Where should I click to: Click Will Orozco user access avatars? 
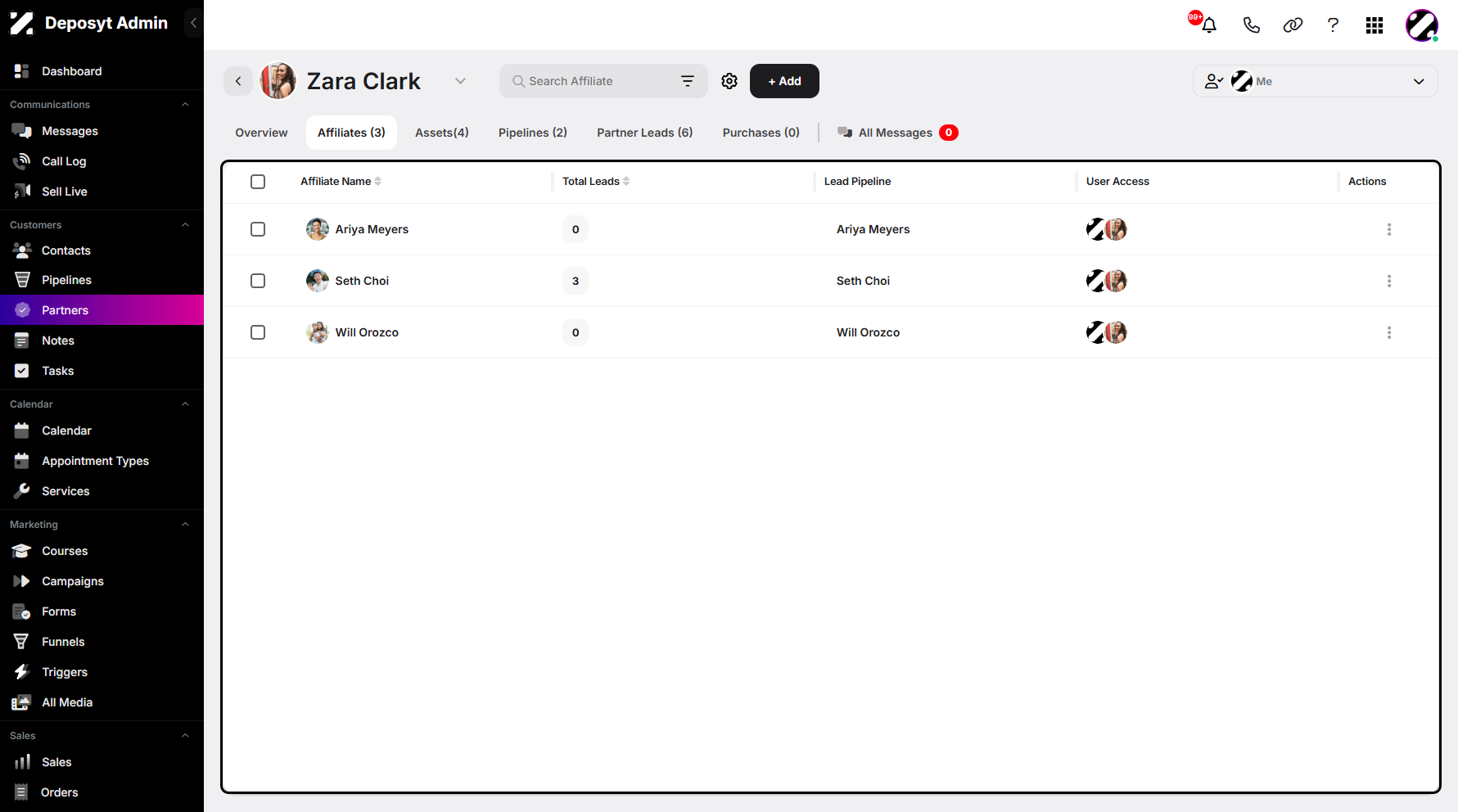tap(1107, 332)
